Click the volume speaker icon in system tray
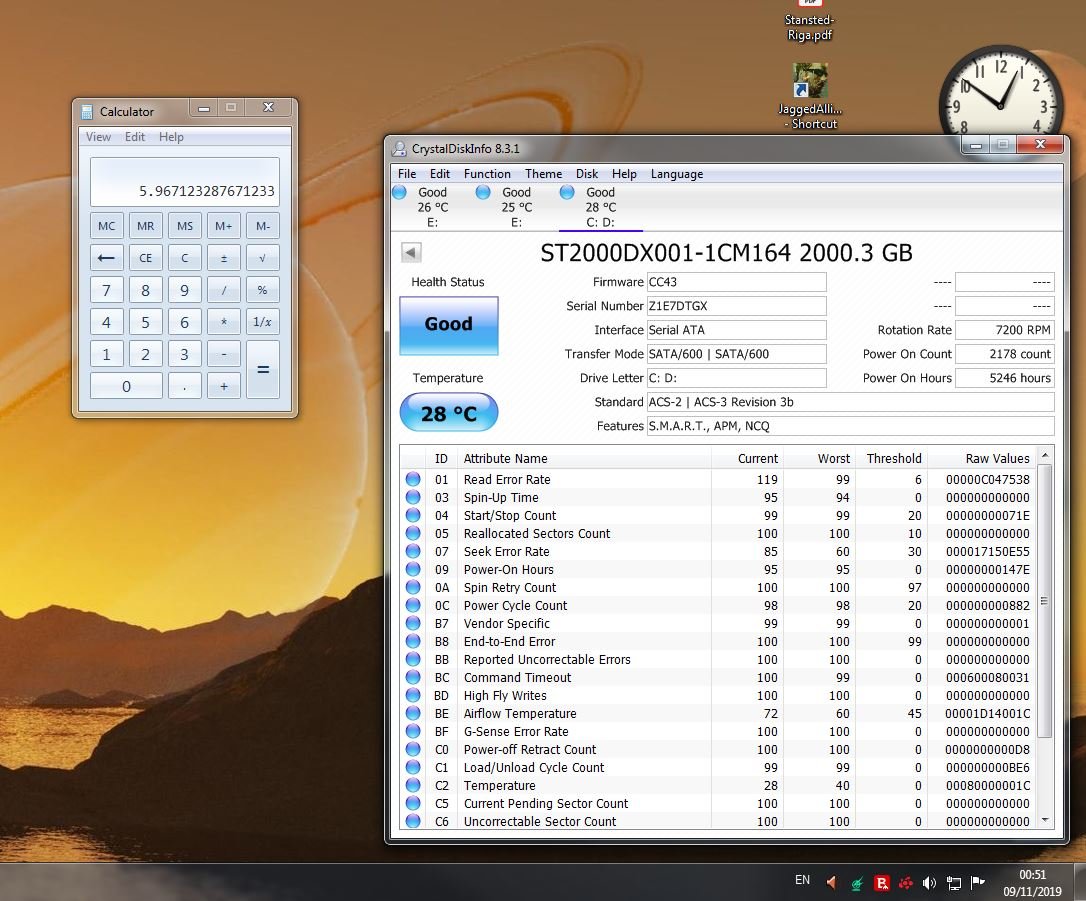Screen dimensions: 1086x901 [929, 882]
